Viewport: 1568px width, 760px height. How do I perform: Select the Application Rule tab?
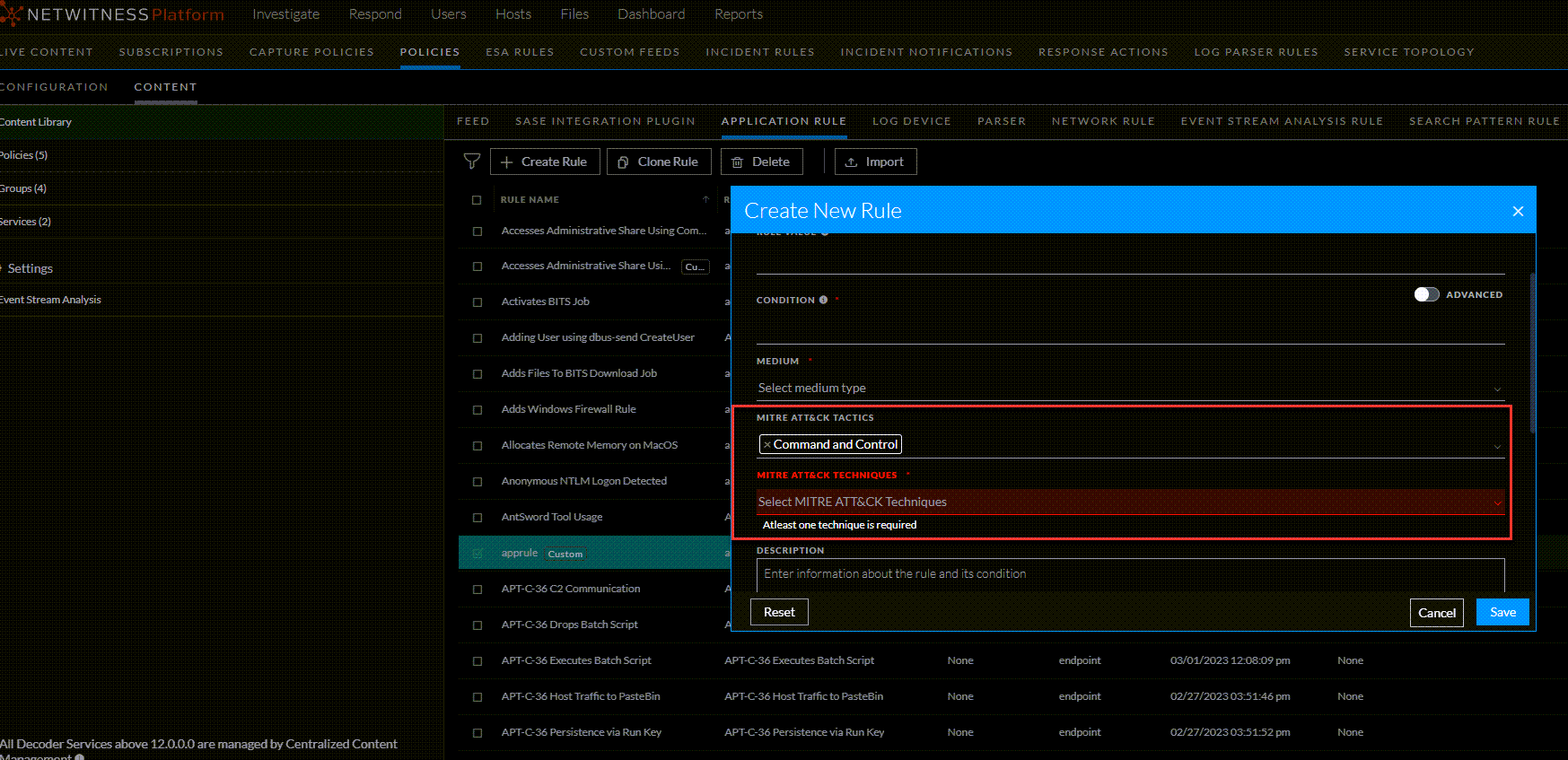[784, 121]
